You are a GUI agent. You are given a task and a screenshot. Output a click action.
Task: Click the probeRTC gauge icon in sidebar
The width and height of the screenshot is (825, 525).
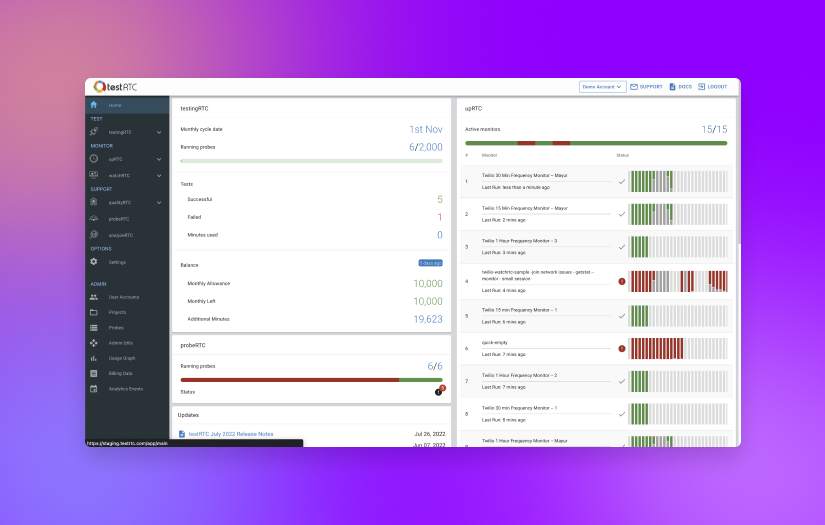point(94,218)
